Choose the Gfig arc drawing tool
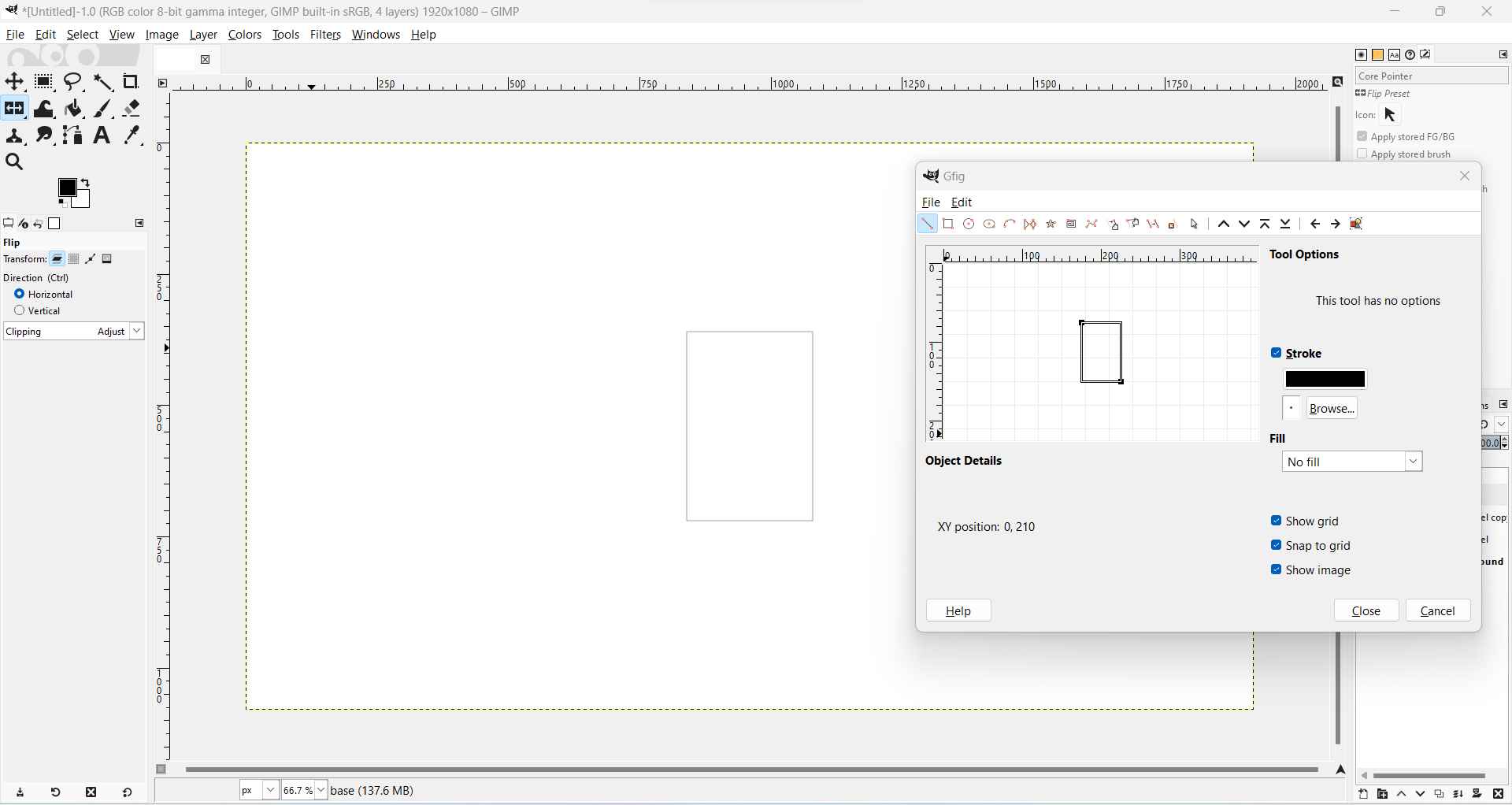Image resolution: width=1512 pixels, height=805 pixels. coord(1010,224)
